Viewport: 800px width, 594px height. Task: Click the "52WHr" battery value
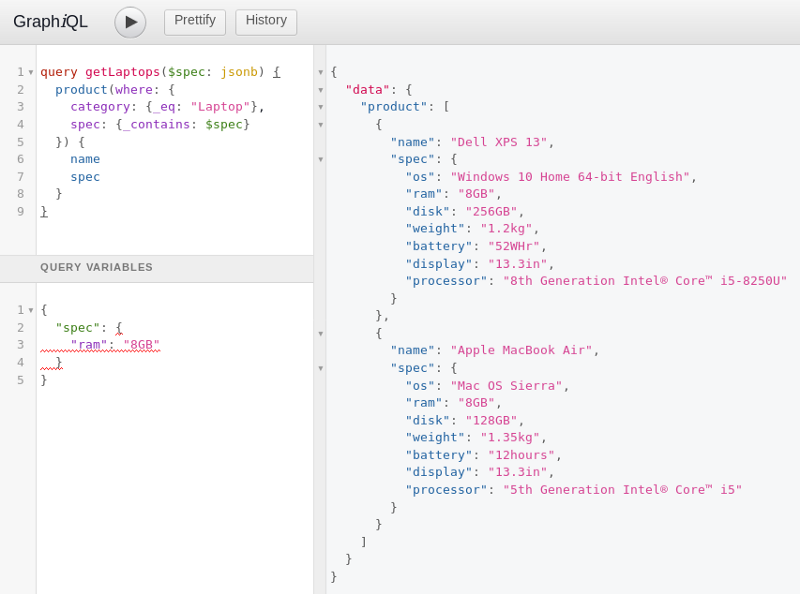coord(514,246)
